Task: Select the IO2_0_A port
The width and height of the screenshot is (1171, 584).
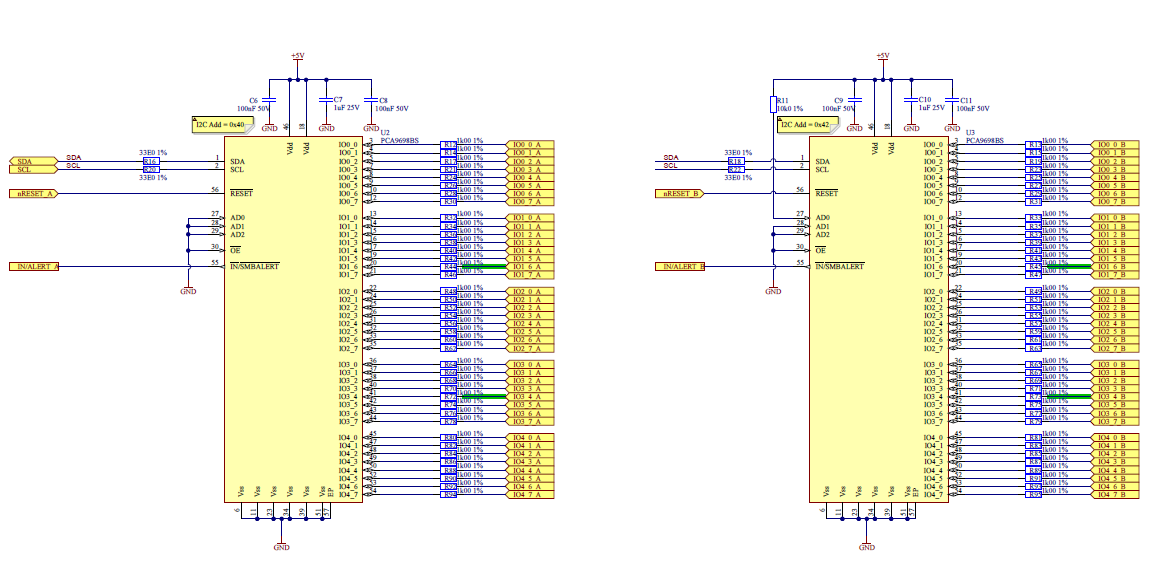Action: [530, 291]
